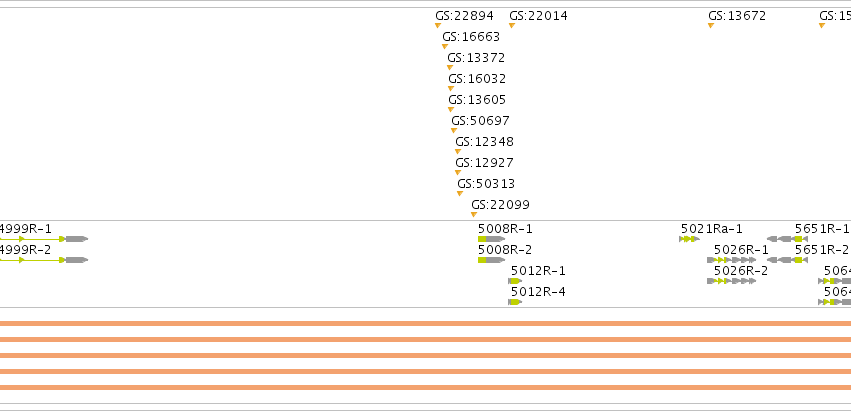Select the 5026R-2 gene glyph
Screen dimensions: 851x411
coord(732,281)
